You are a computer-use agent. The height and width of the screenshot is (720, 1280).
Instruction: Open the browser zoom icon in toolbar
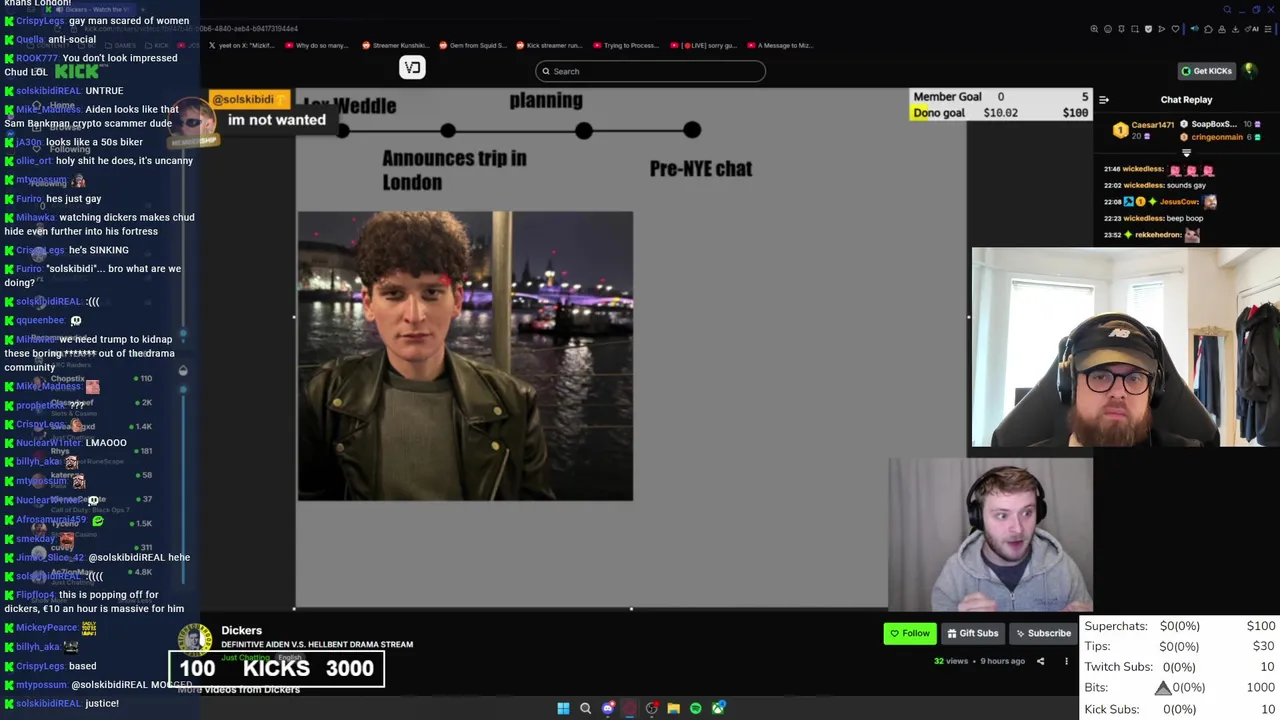pyautogui.click(x=1094, y=29)
